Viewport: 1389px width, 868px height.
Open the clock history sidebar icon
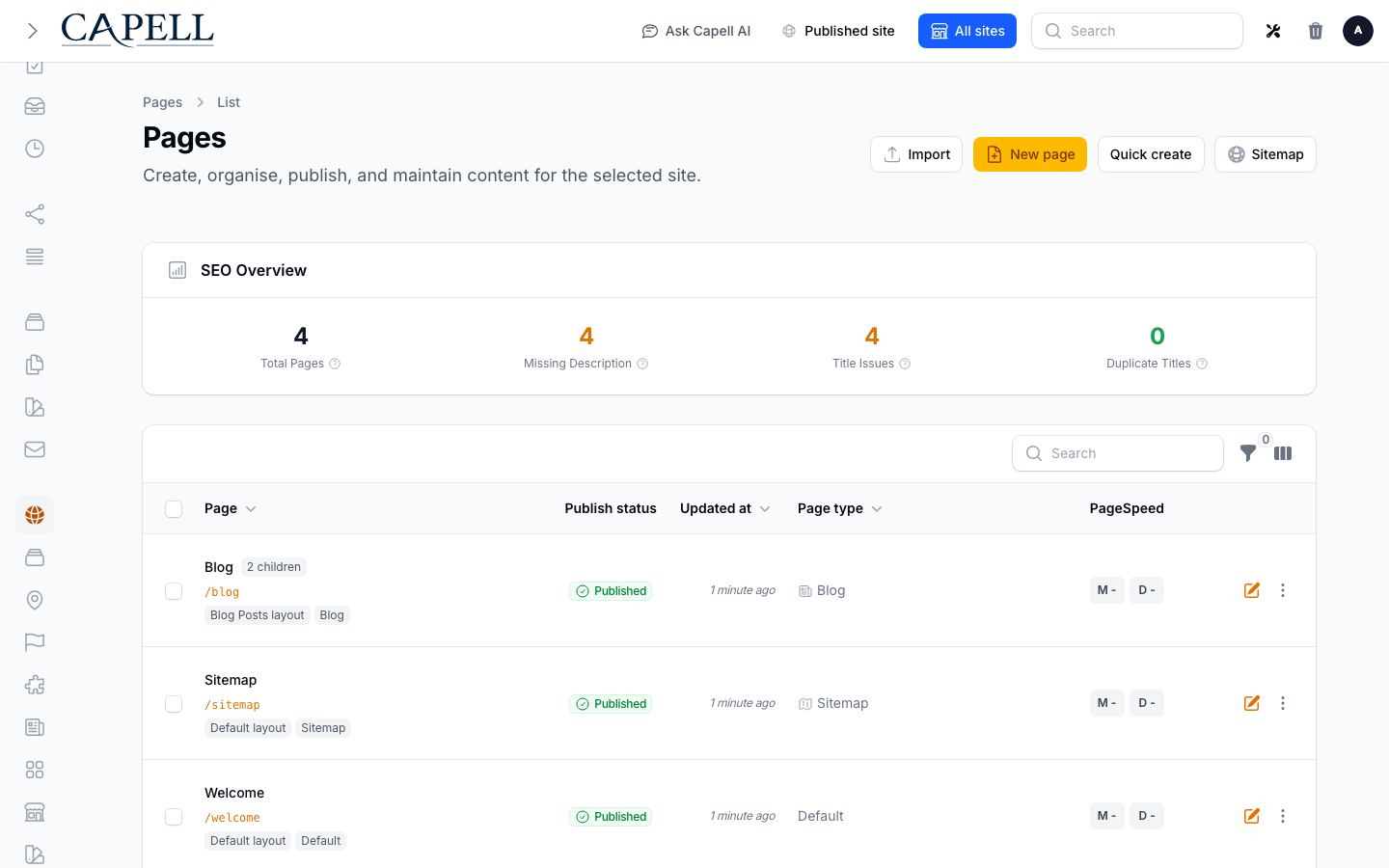pyautogui.click(x=35, y=149)
